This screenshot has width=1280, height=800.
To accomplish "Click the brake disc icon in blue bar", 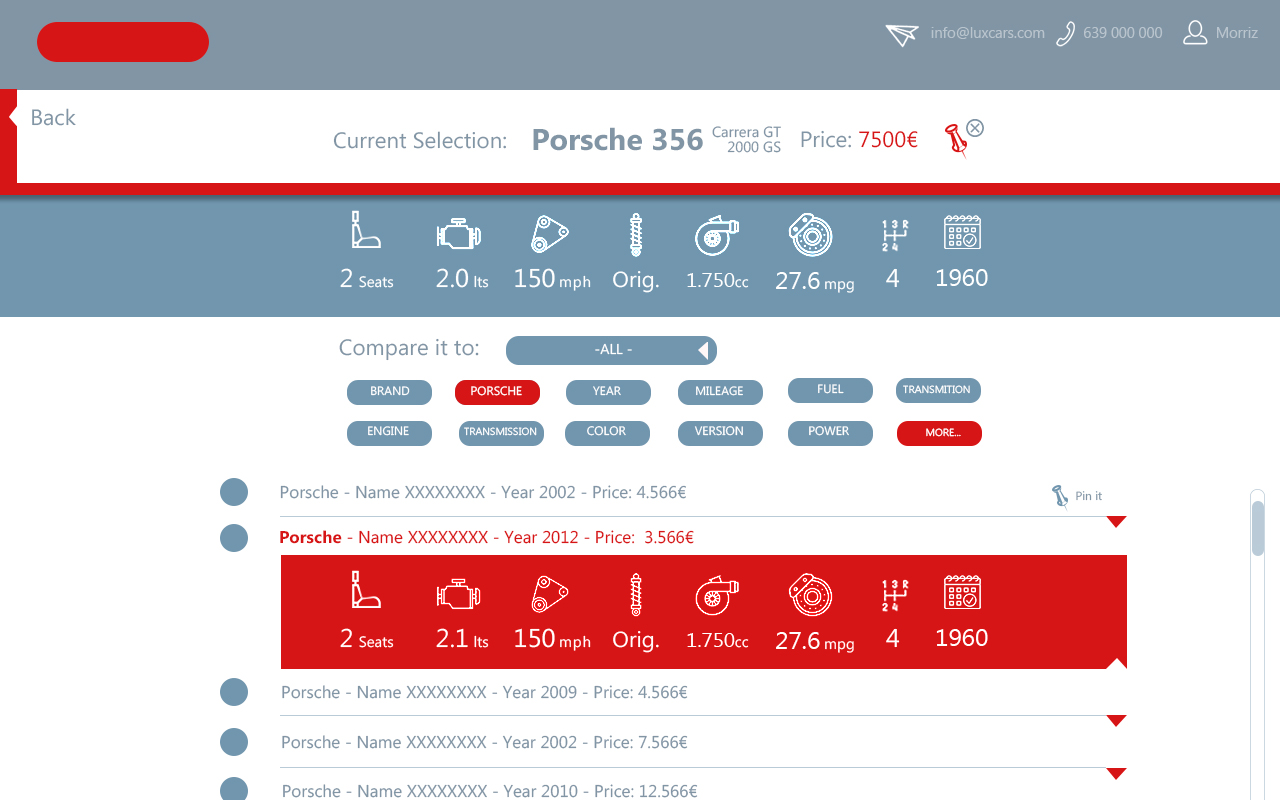I will pyautogui.click(x=811, y=236).
